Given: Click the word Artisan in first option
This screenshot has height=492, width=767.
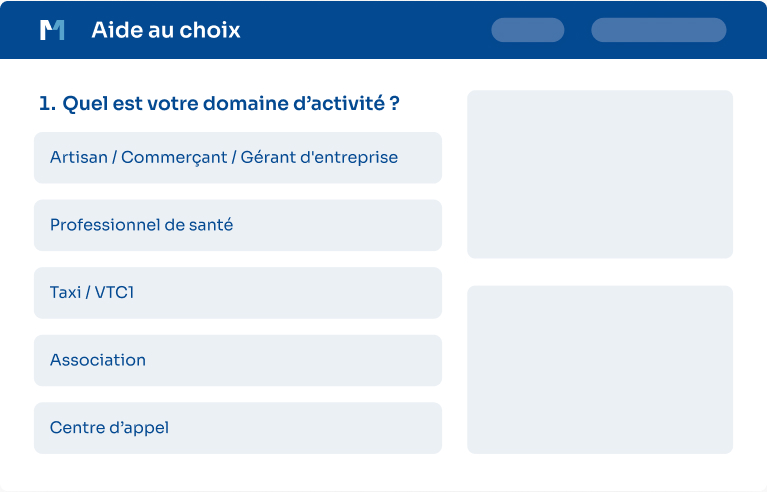Looking at the screenshot, I should point(79,157).
